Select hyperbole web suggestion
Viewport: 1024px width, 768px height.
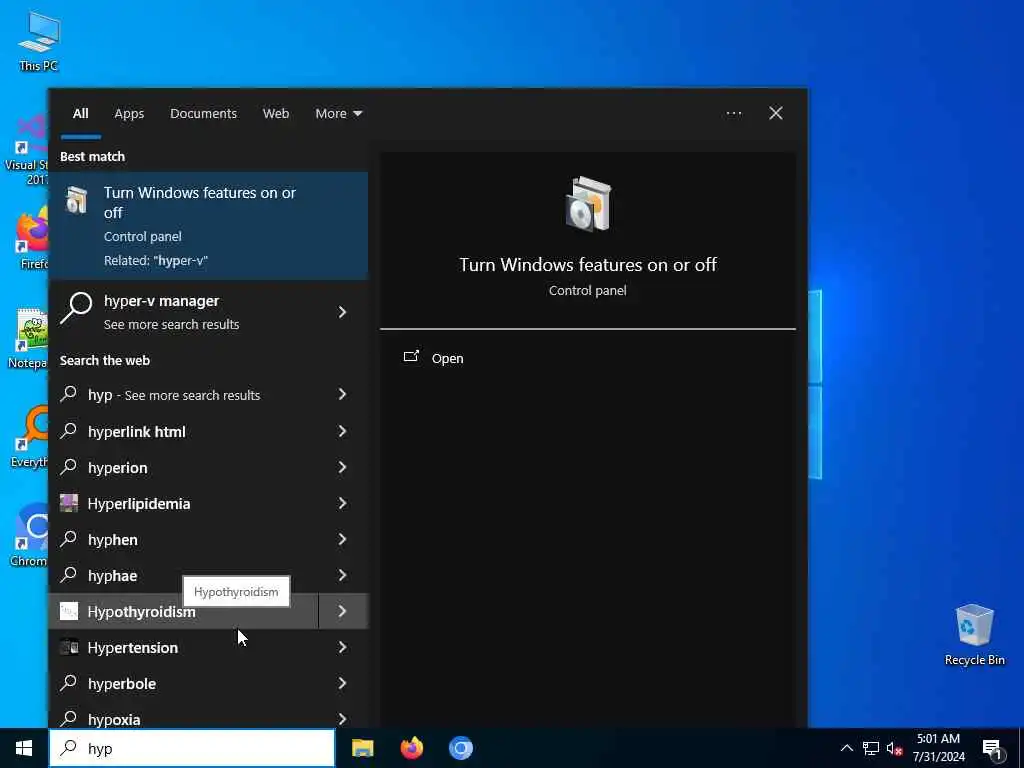point(184,683)
